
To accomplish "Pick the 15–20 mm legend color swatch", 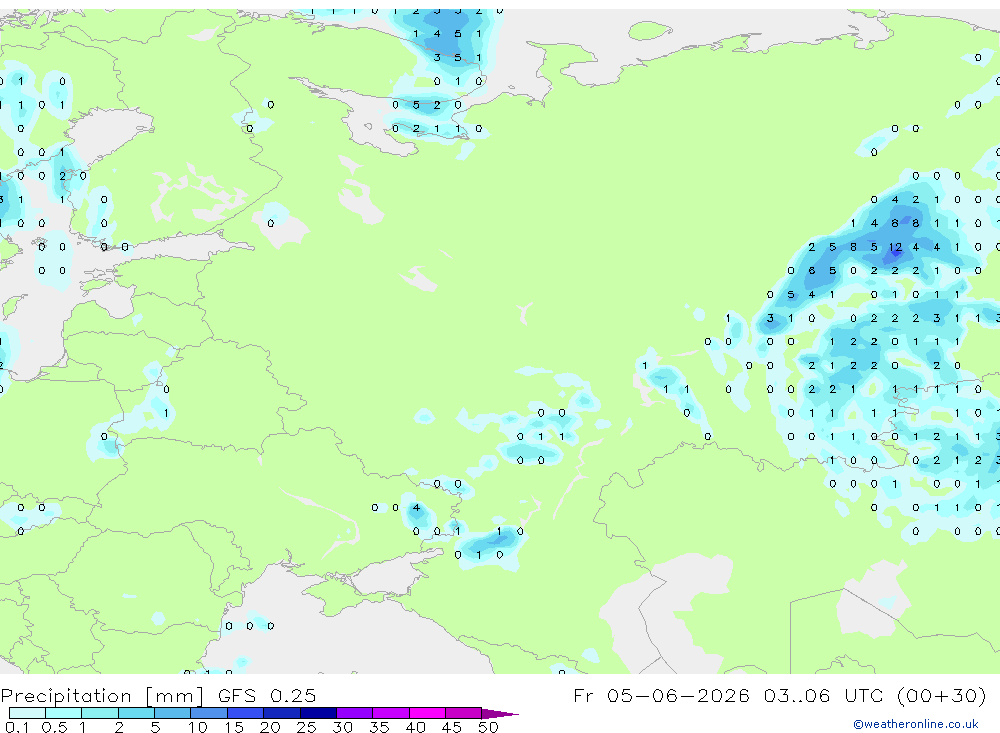I will [x=245, y=713].
